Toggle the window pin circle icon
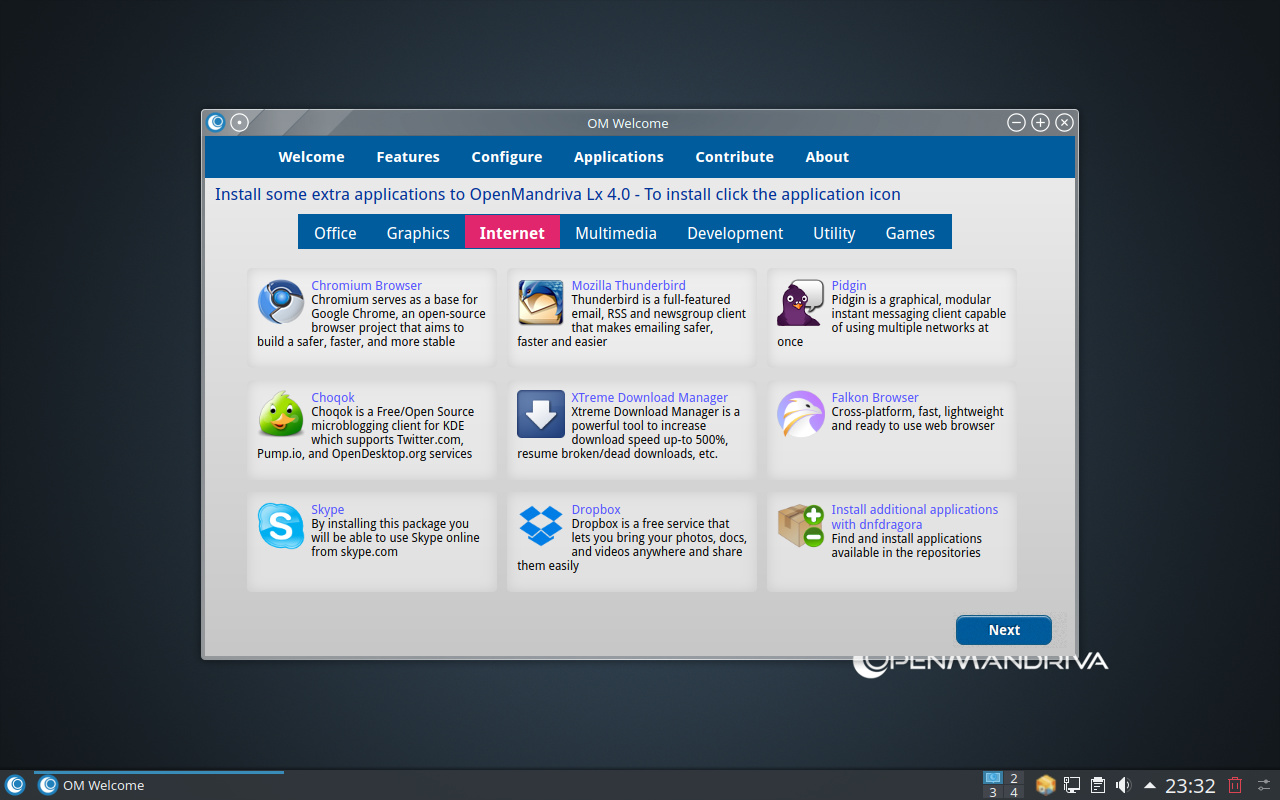This screenshot has height=800, width=1280. (x=239, y=123)
